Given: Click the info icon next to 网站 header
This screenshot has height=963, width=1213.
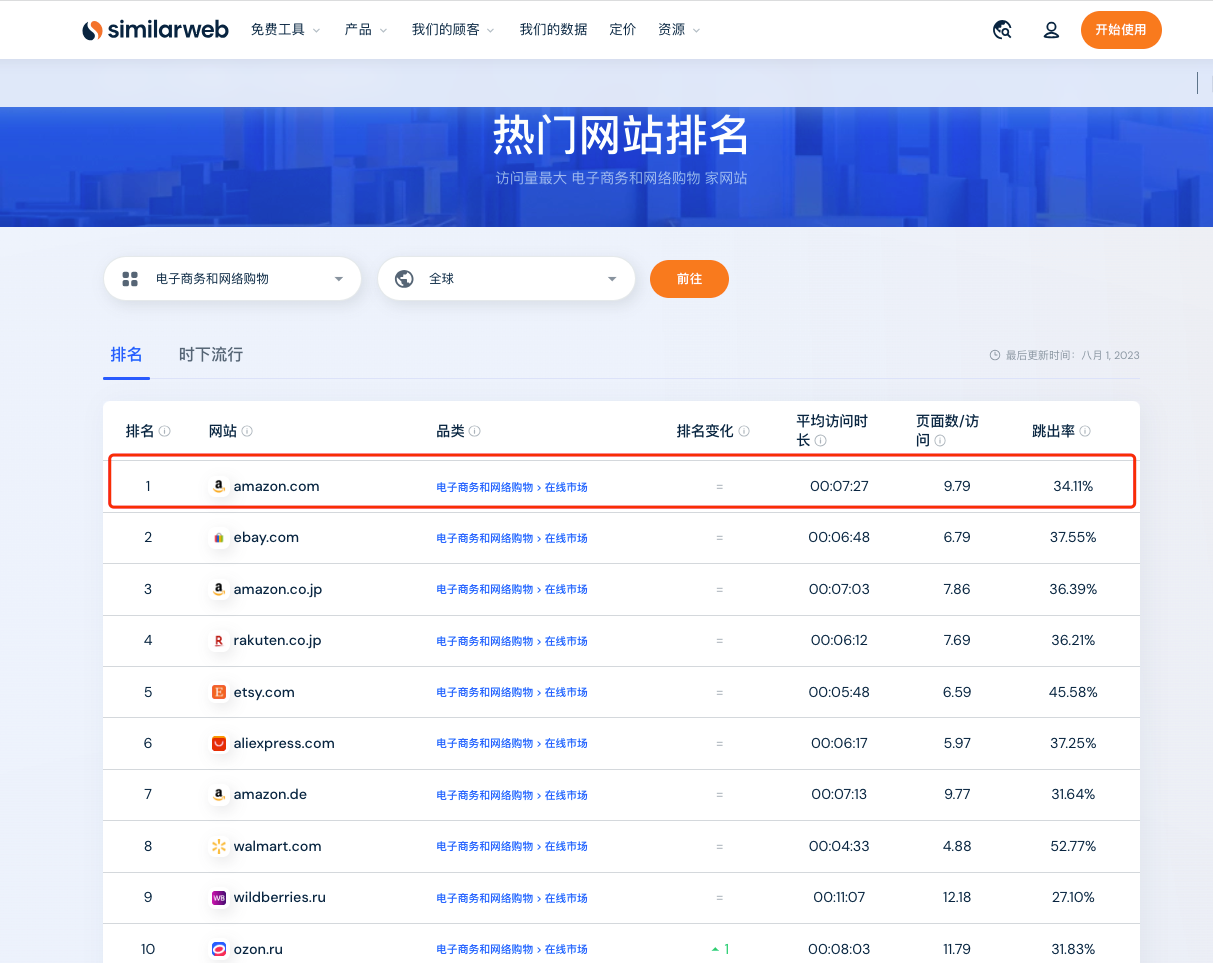Looking at the screenshot, I should tap(247, 431).
